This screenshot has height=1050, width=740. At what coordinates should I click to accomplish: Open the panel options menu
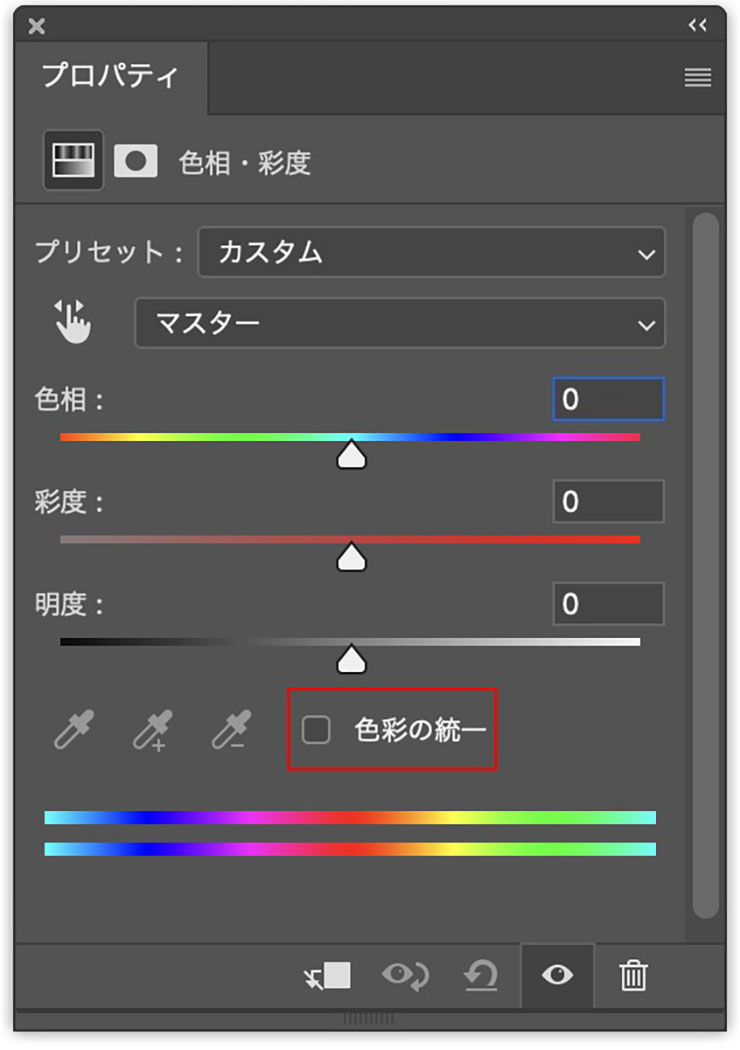(698, 78)
